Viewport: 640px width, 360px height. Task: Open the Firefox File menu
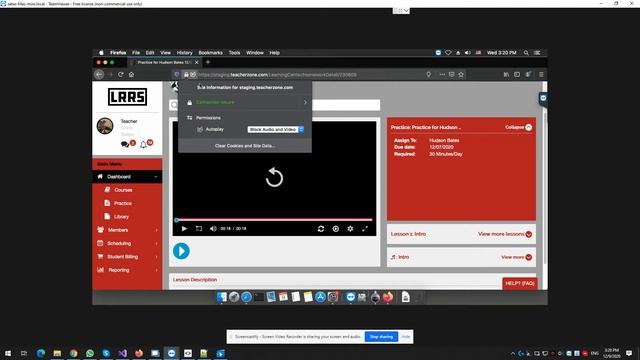pyautogui.click(x=136, y=53)
